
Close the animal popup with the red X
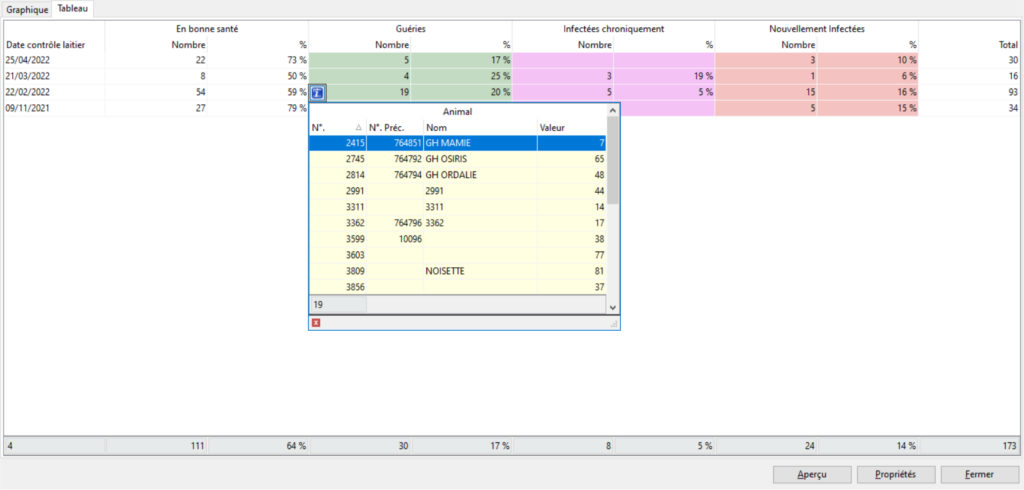[316, 323]
